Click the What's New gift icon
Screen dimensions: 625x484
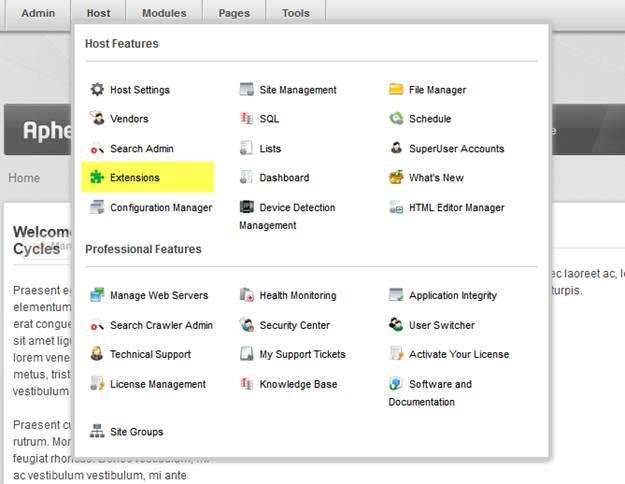pyautogui.click(x=396, y=177)
